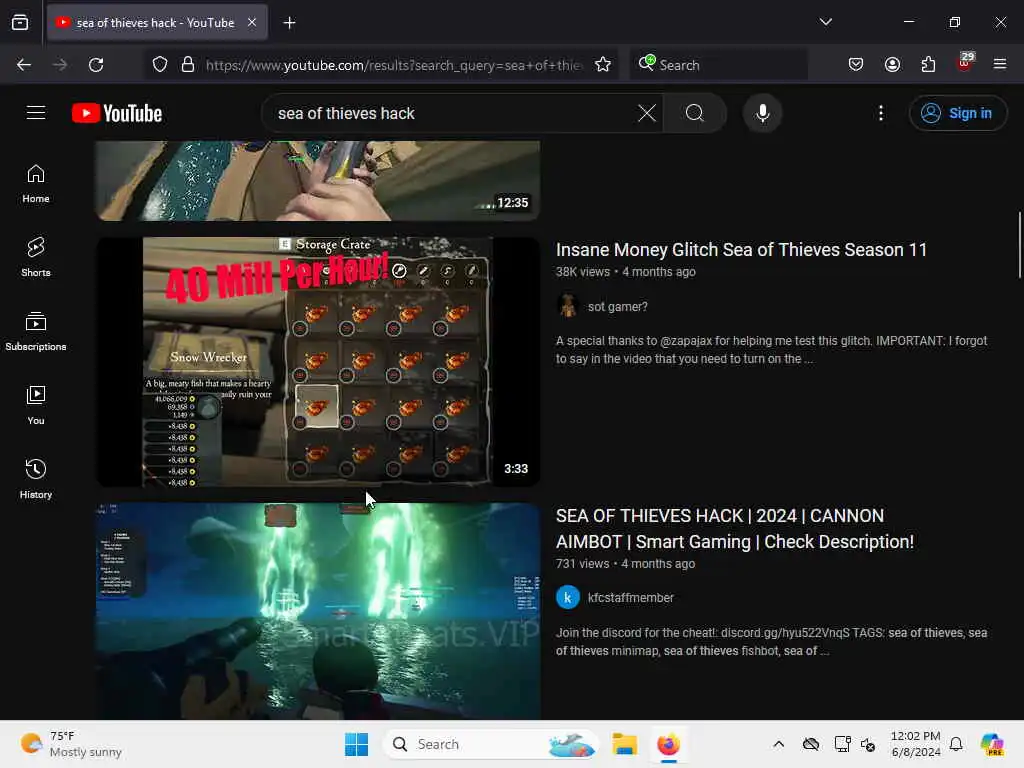Select the sea of thieves hack YouTube tab
Image resolution: width=1024 pixels, height=768 pixels.
(x=157, y=22)
